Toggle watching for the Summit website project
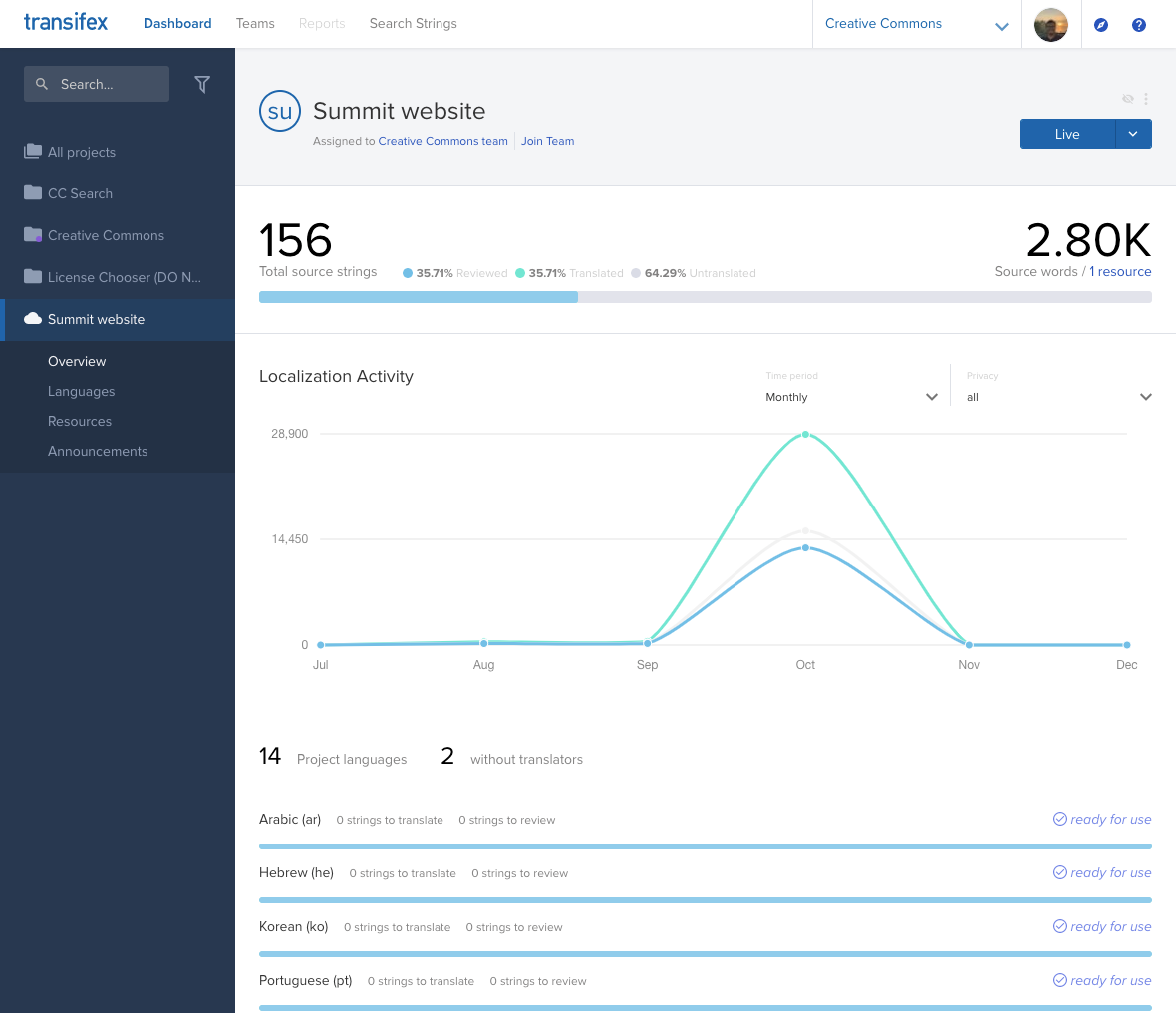 [1127, 99]
